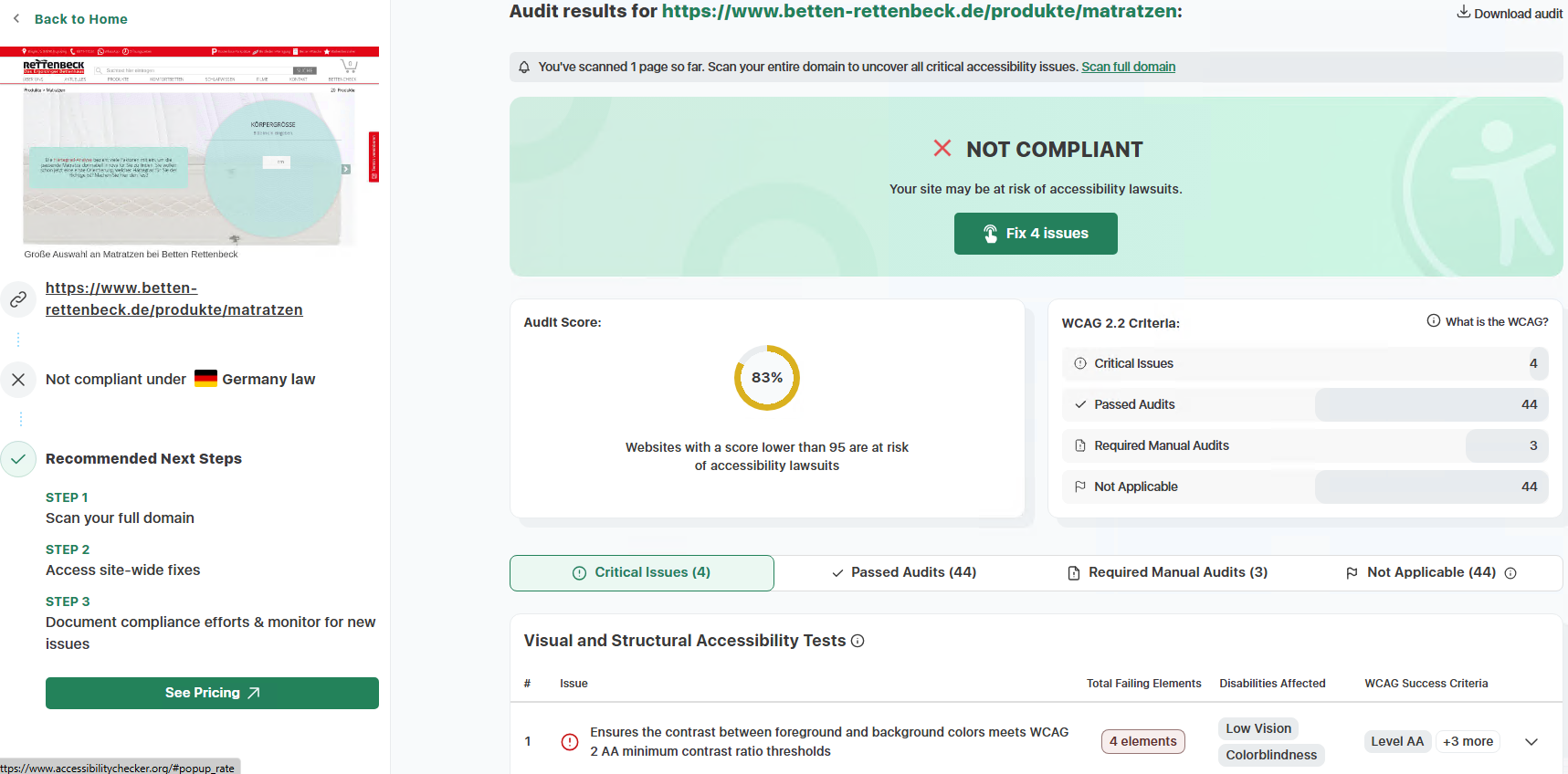Click the info icon after Not Applicable (44) tab

[1510, 573]
